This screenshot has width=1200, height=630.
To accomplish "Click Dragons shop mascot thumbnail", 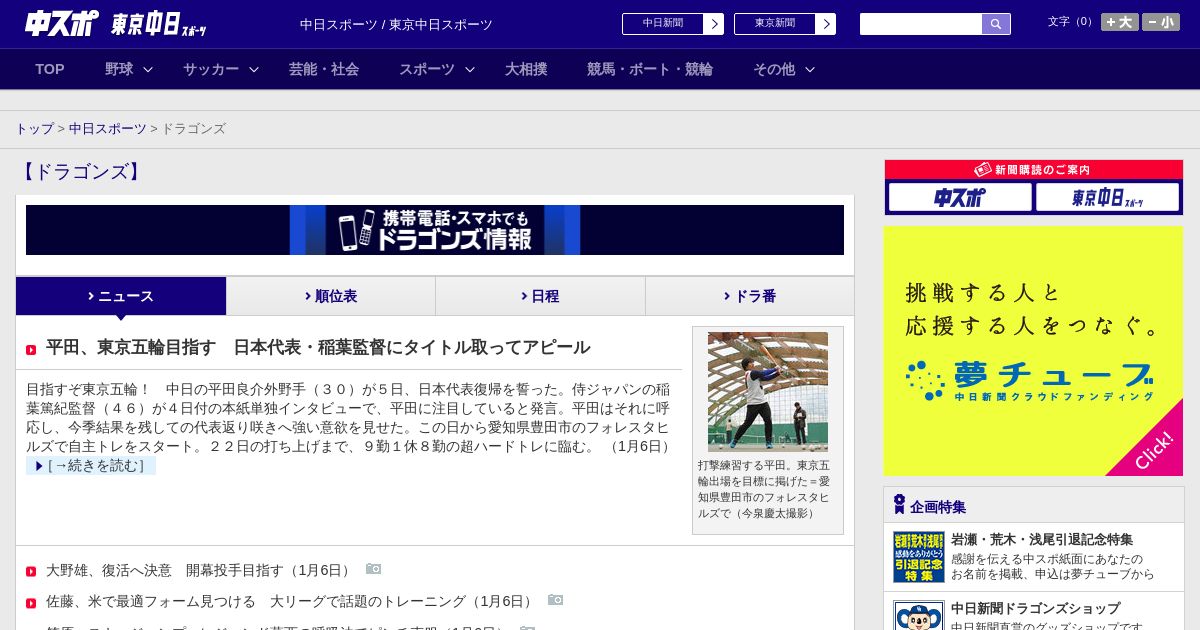I will 918,615.
